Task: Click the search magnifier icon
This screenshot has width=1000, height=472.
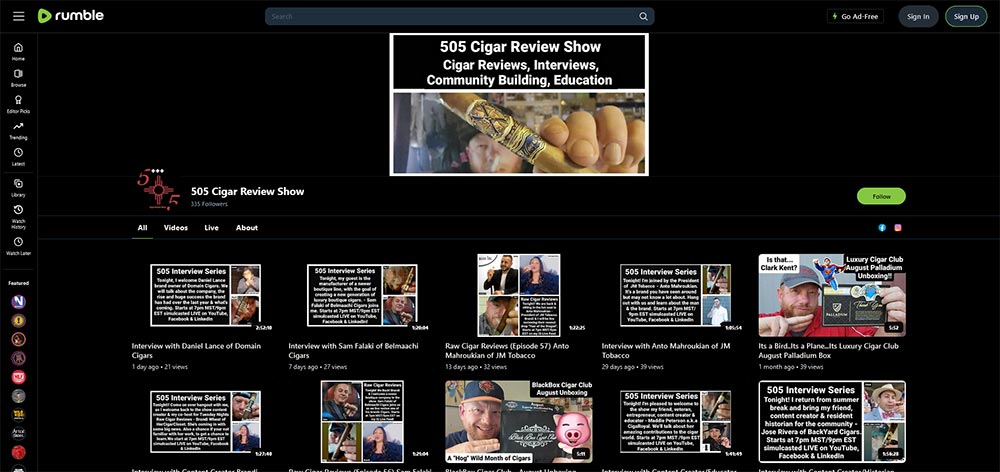Action: click(643, 17)
